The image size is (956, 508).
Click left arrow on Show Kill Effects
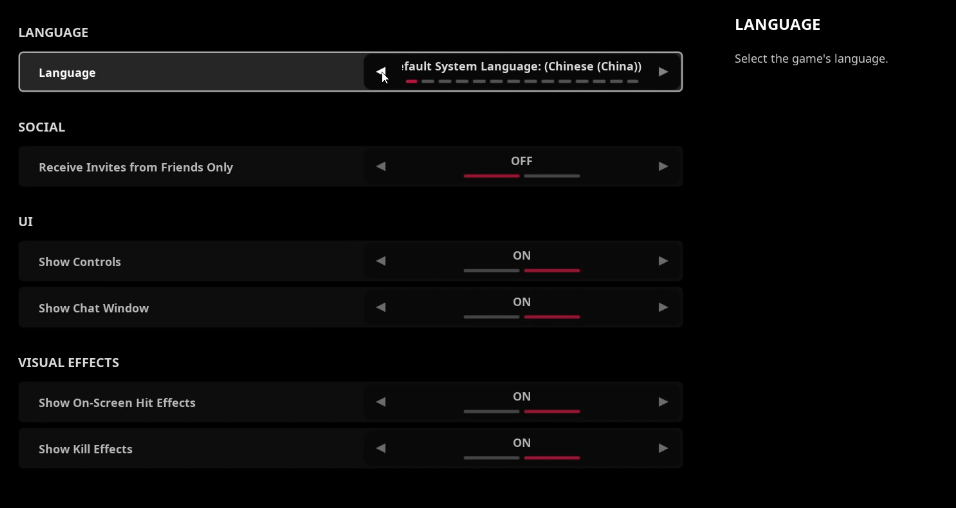tap(380, 449)
